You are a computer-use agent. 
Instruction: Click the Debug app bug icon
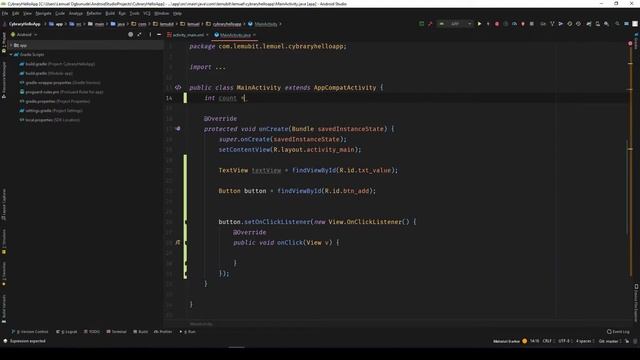pos(497,24)
